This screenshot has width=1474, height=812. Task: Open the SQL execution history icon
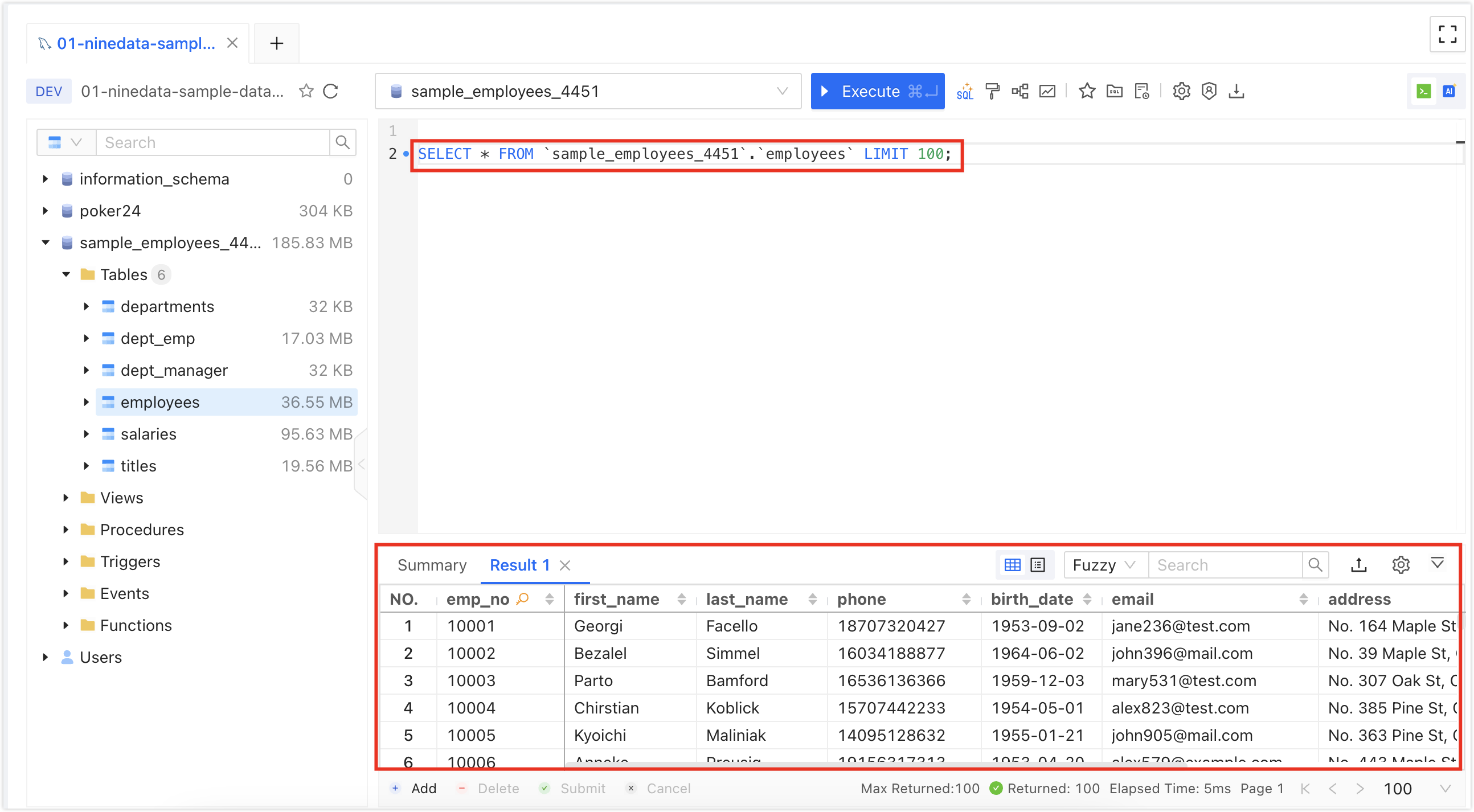click(1141, 91)
